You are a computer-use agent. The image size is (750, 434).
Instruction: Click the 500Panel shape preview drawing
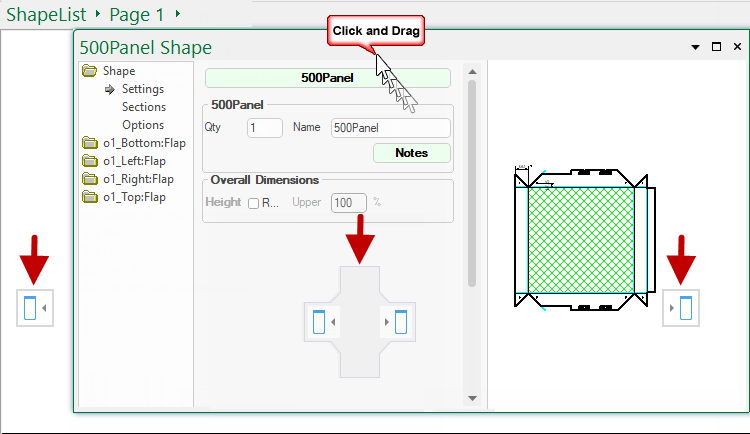[580, 240]
